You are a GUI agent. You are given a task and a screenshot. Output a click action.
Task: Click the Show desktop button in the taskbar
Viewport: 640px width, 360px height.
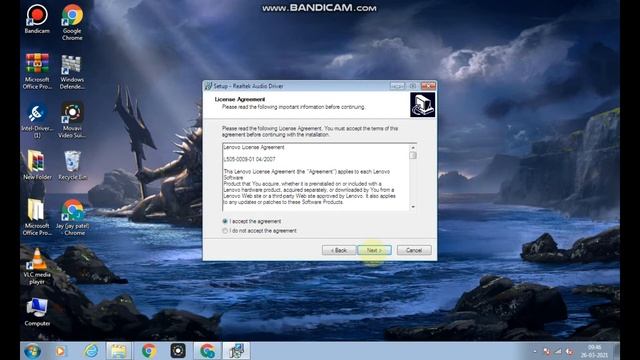(x=616, y=351)
